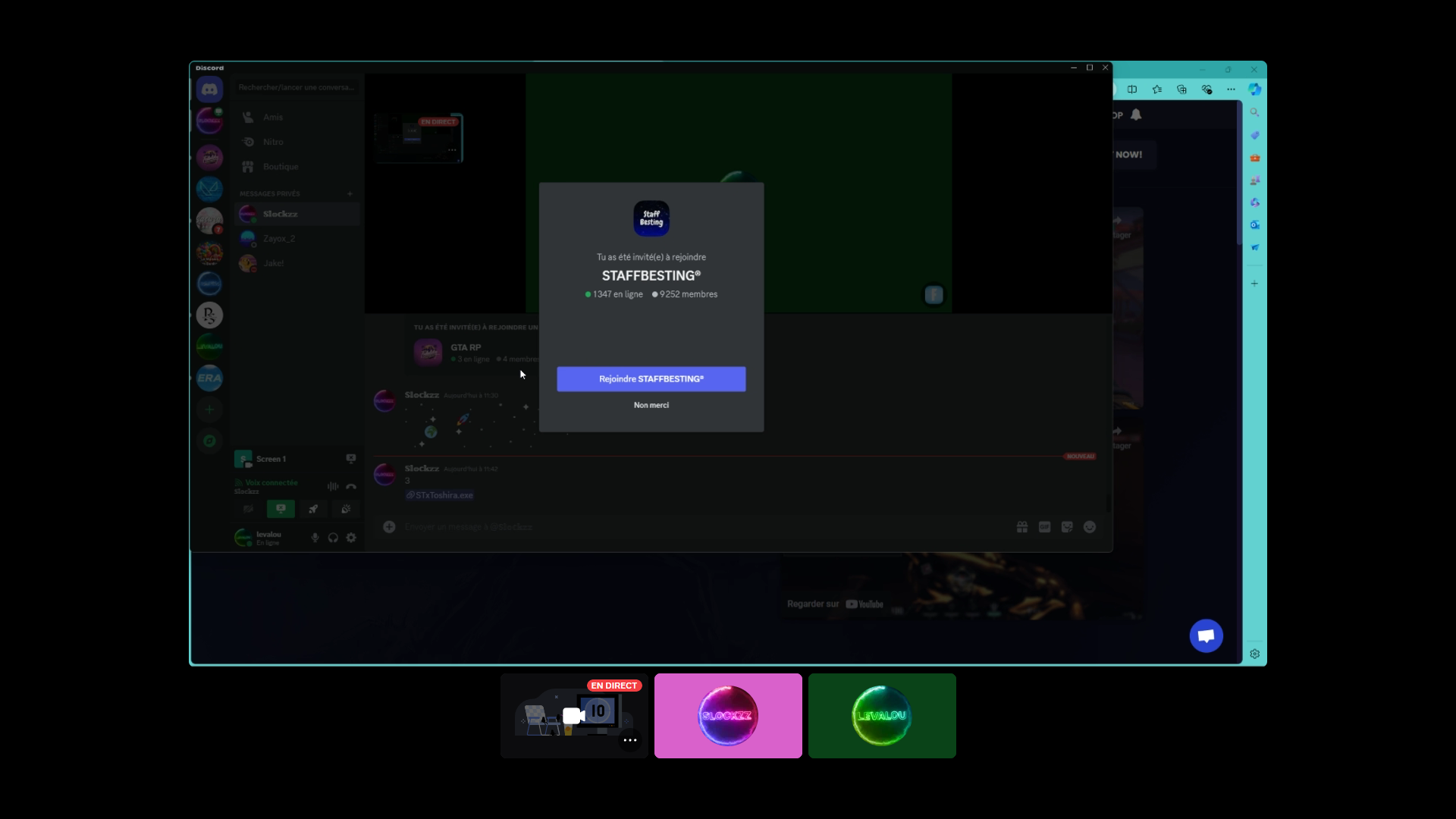
Task: Select the LEVALOU participant tile
Action: pyautogui.click(x=882, y=716)
